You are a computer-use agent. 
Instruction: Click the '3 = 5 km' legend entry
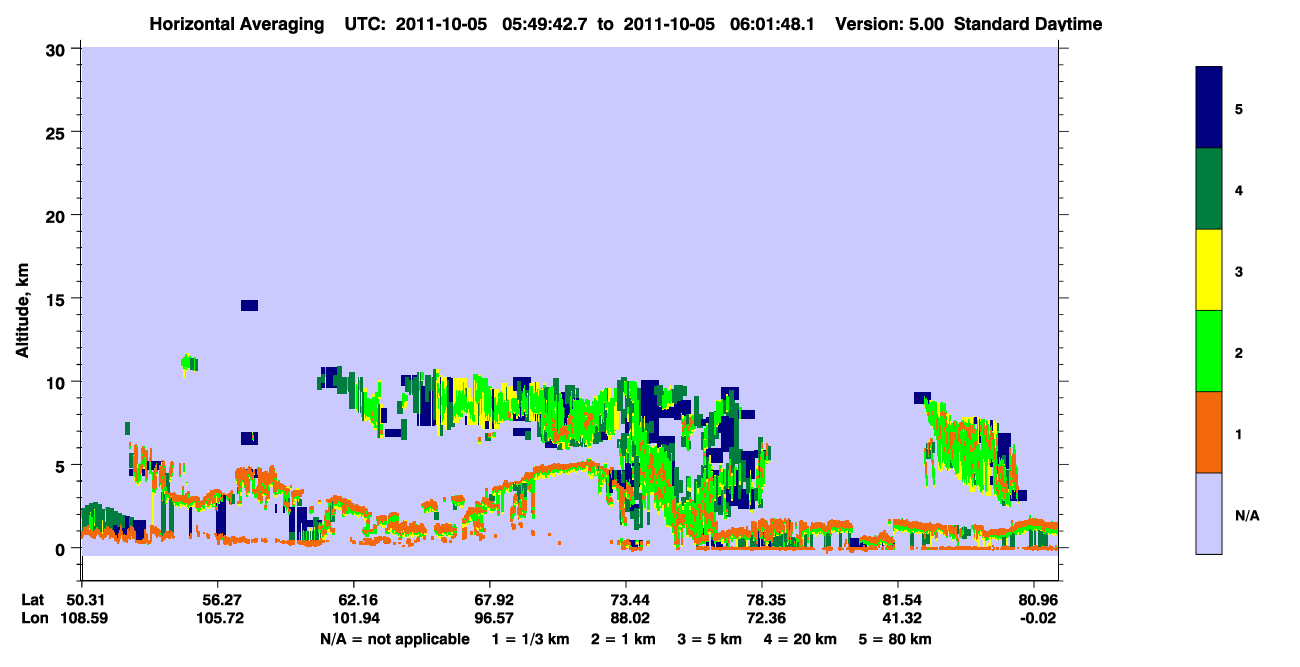tap(709, 639)
